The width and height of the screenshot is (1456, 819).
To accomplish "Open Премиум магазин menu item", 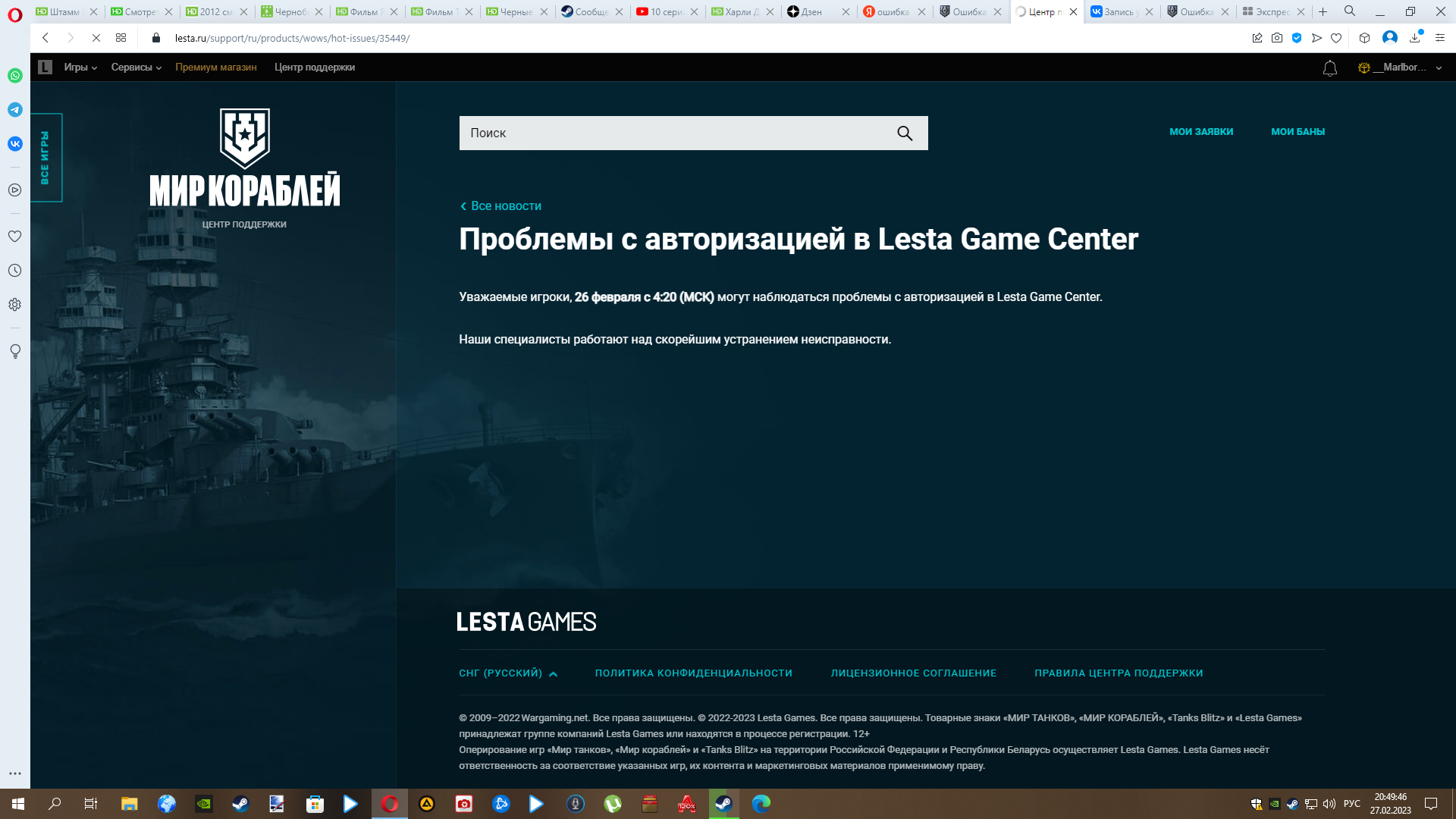I will click(x=215, y=67).
